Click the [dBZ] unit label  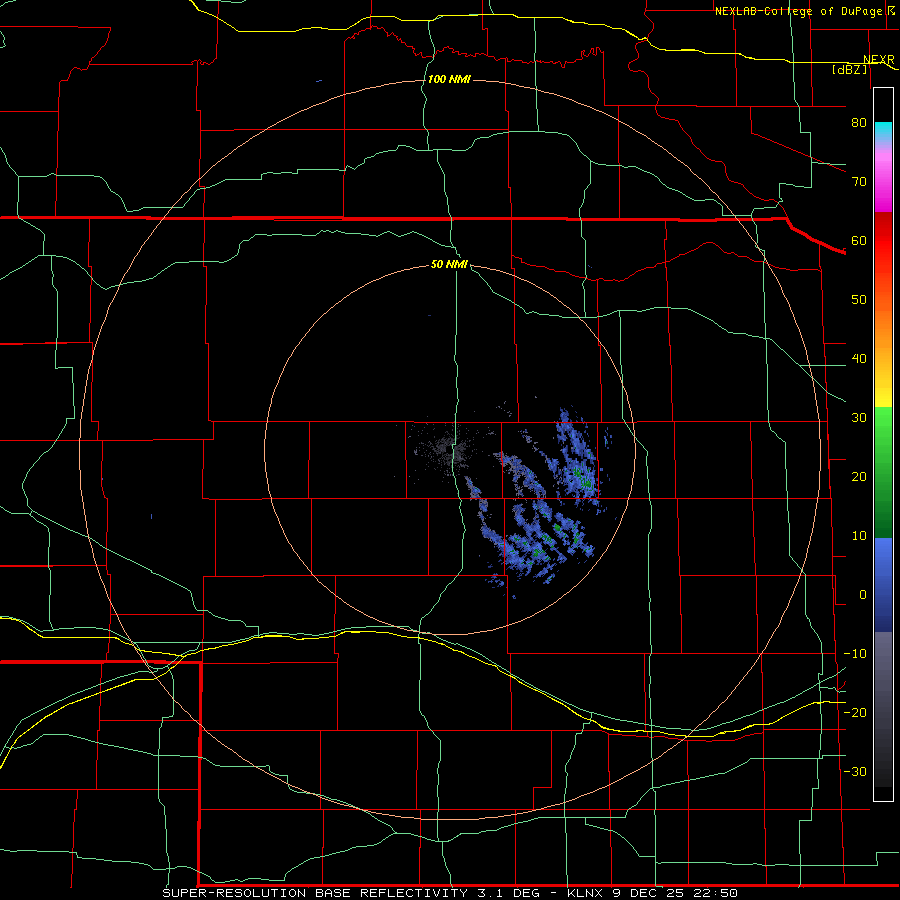click(850, 69)
